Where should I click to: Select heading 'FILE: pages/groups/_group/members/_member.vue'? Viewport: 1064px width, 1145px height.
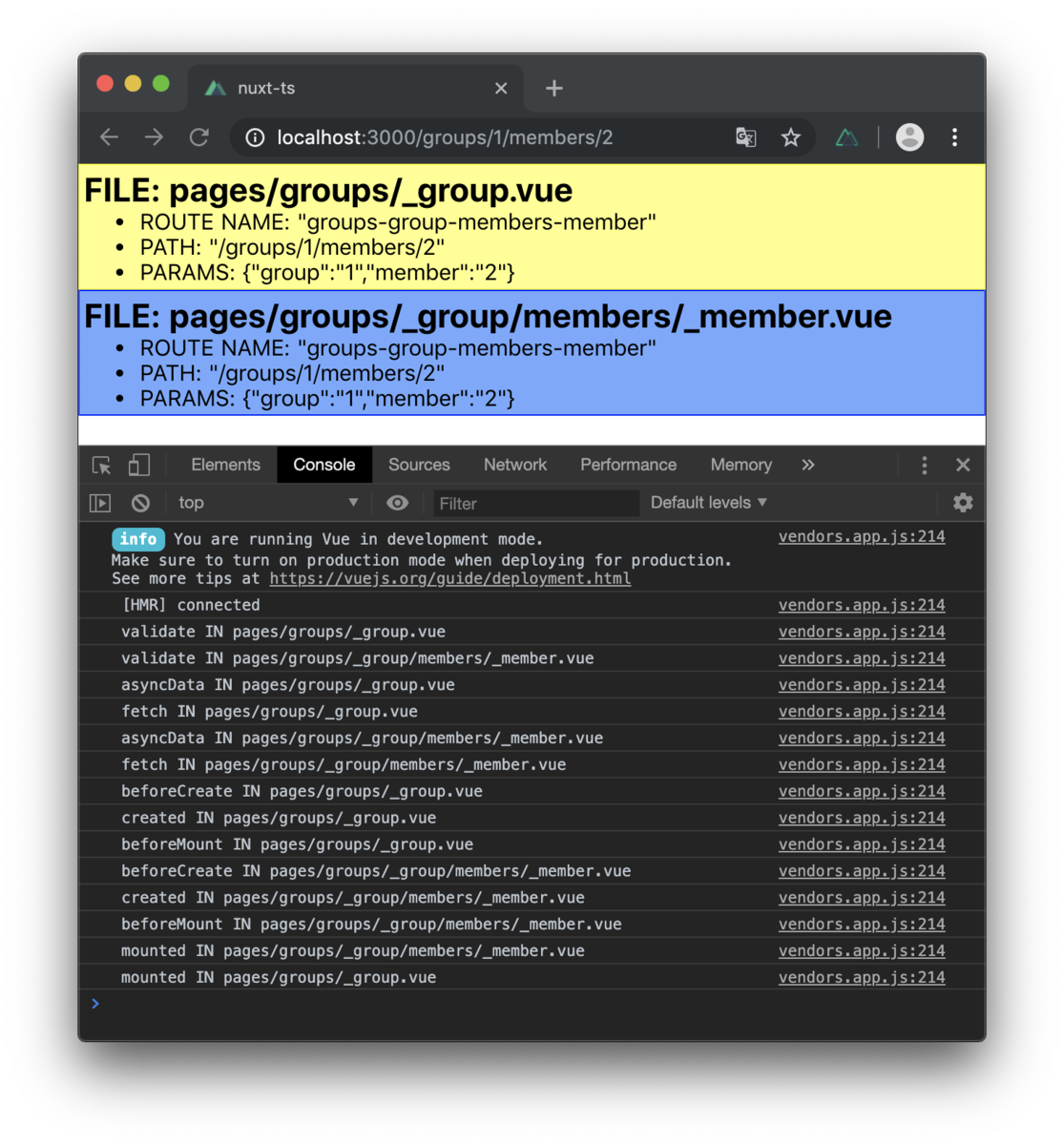tap(488, 317)
